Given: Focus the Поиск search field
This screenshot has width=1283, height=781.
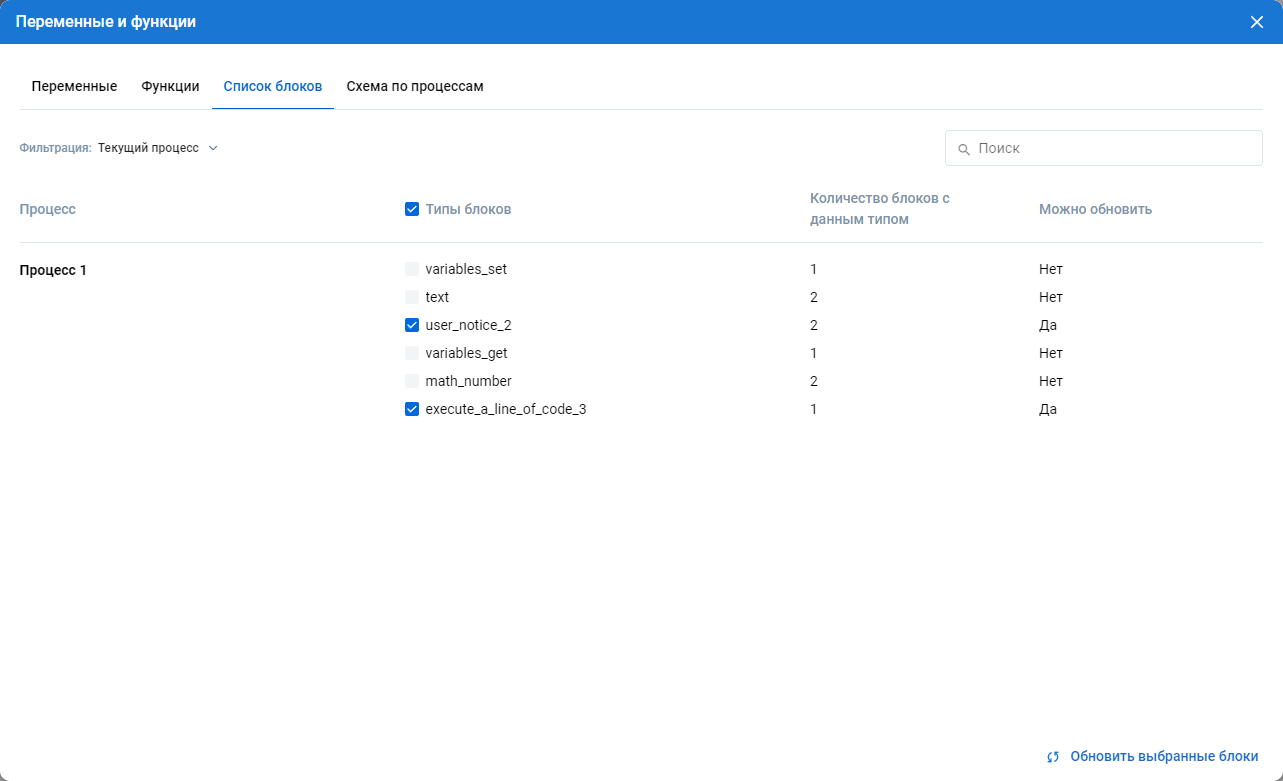Looking at the screenshot, I should point(1104,148).
